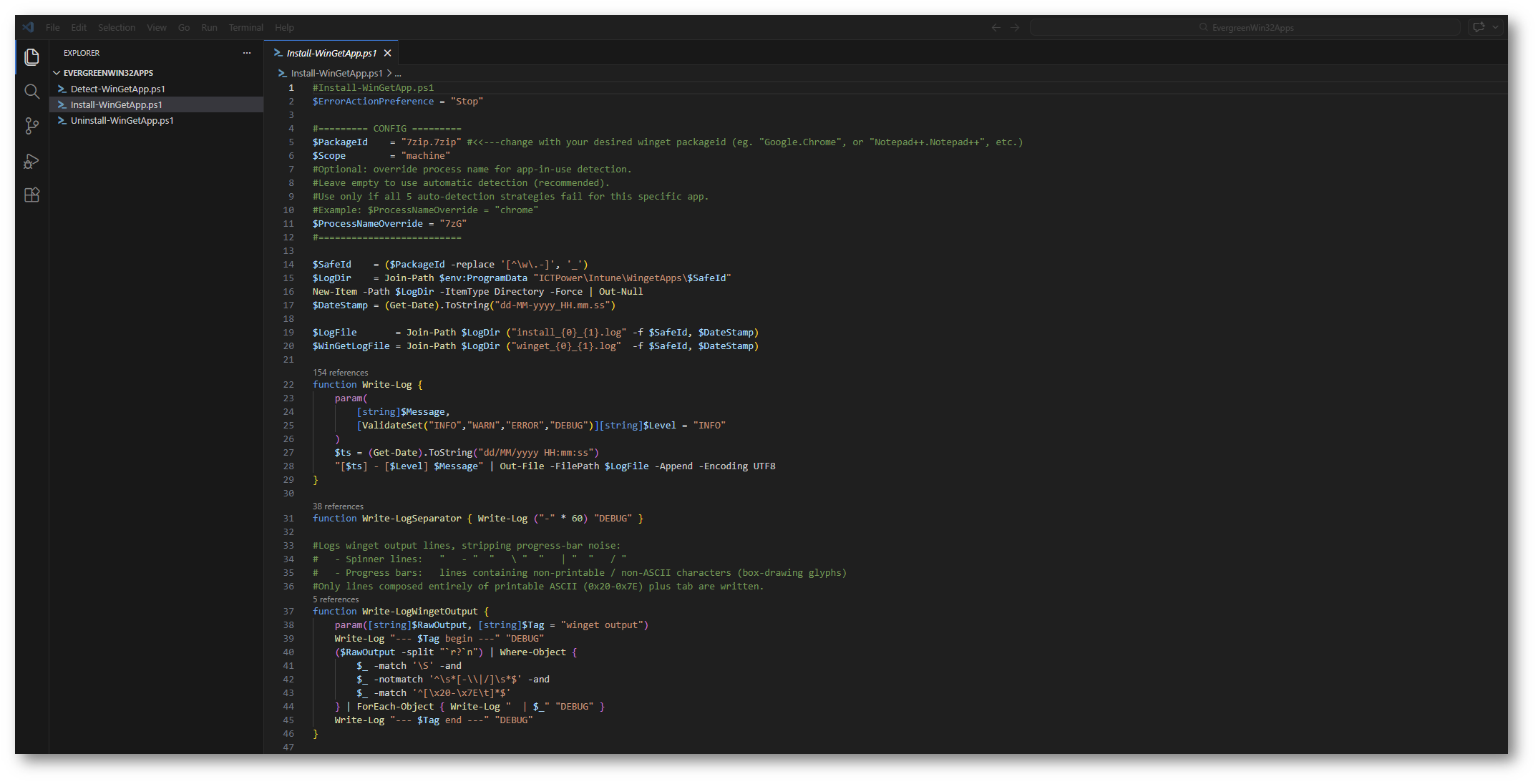
Task: Open the Explorer view icon
Action: 31,57
